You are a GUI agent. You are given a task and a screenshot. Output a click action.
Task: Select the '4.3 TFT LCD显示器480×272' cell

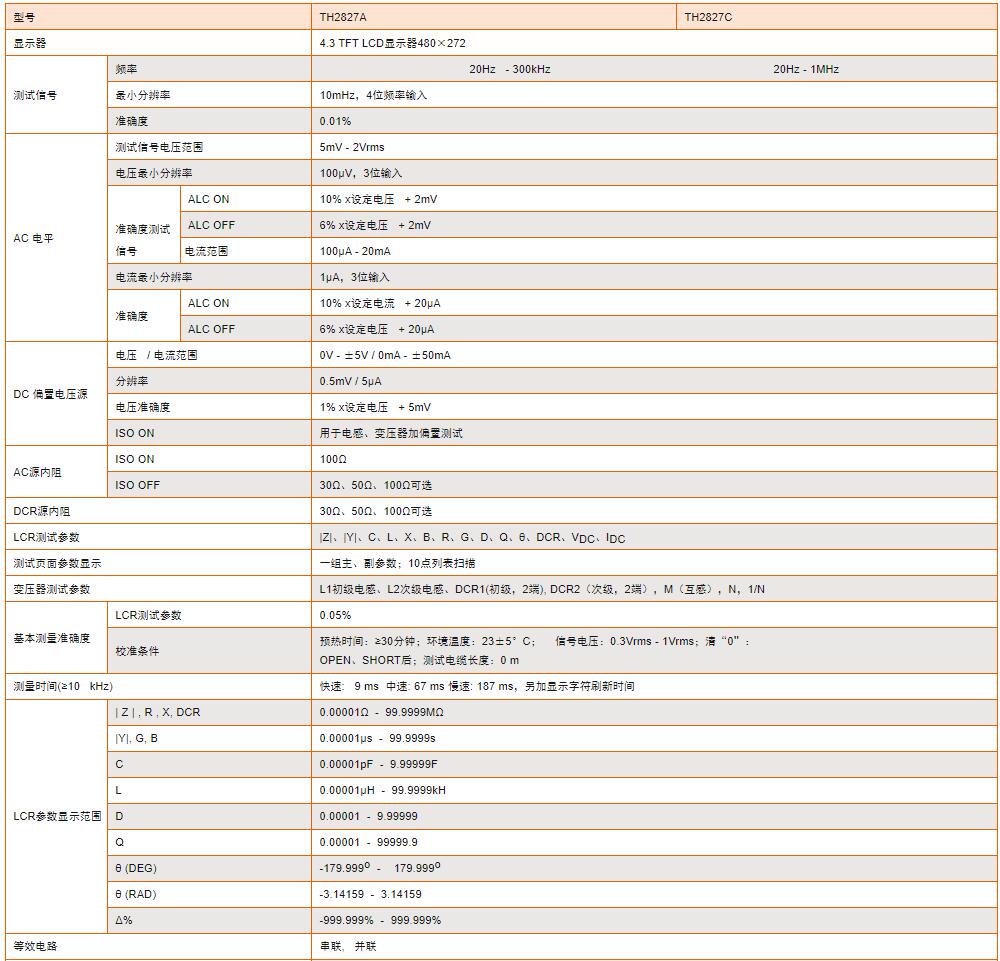[654, 43]
